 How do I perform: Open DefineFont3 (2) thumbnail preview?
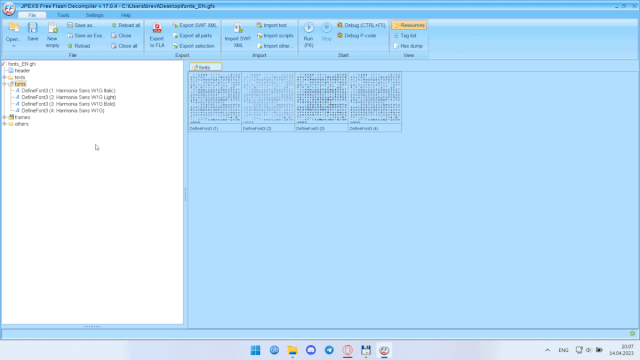pos(268,102)
